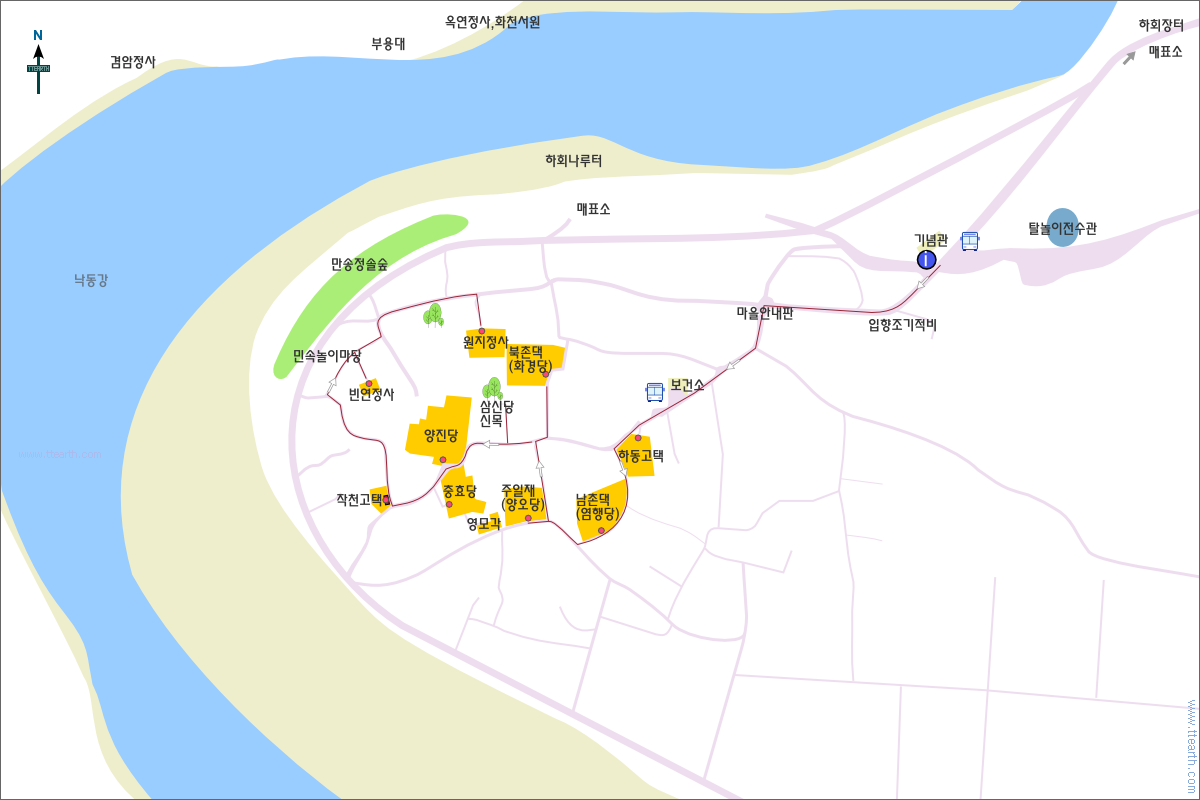This screenshot has width=1200, height=800.
Task: Click the blue oval marker at 탈놀이전수관
Action: click(1062, 227)
